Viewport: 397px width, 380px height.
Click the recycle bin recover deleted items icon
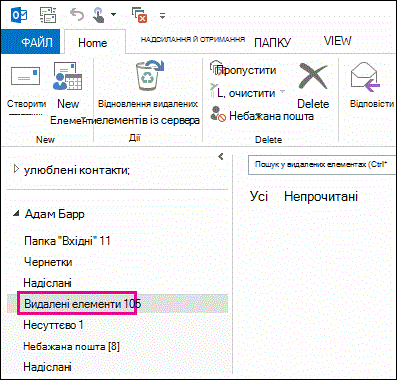point(149,75)
